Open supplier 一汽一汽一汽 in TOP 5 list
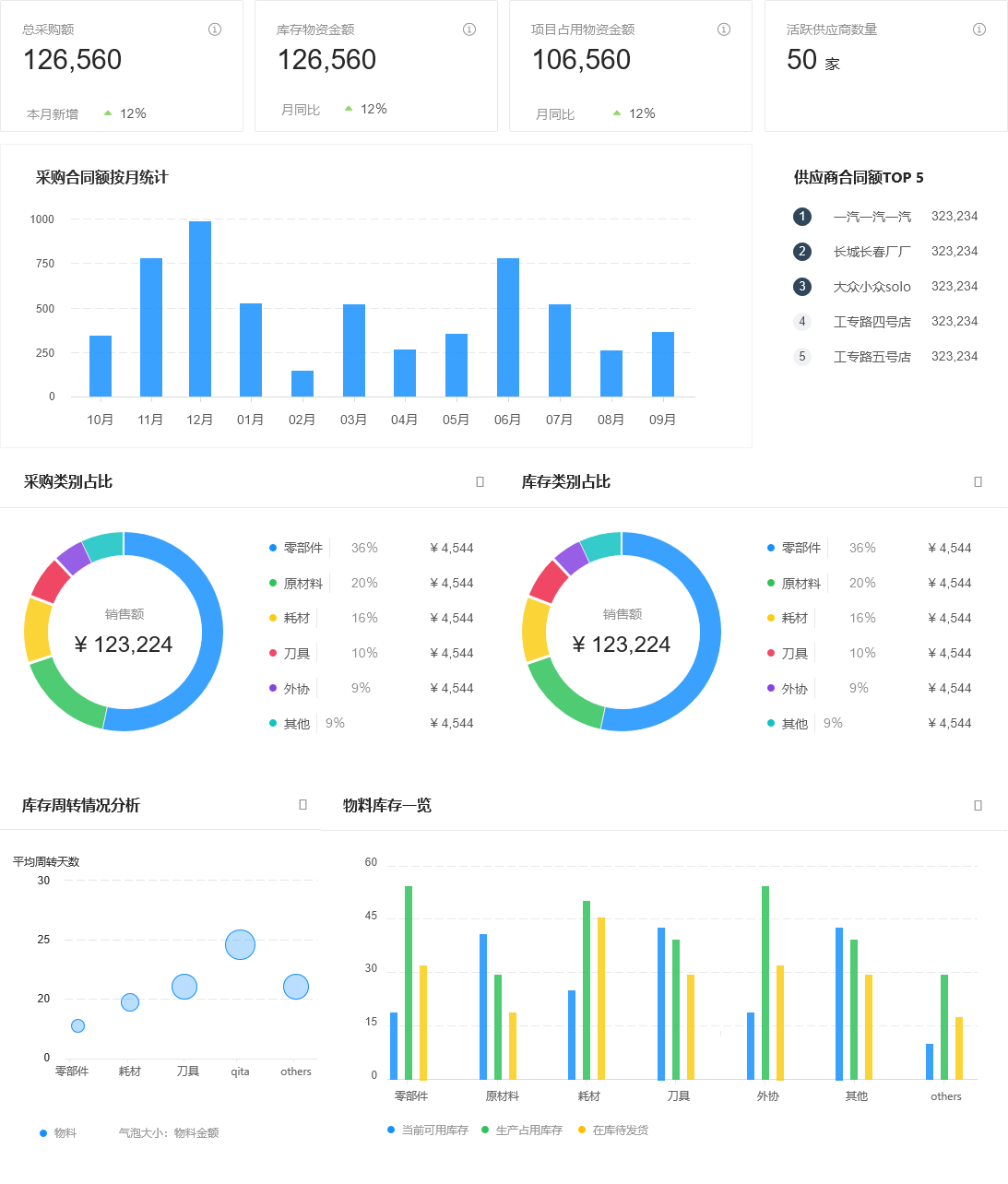This screenshot has width=1008, height=1184. (x=872, y=217)
